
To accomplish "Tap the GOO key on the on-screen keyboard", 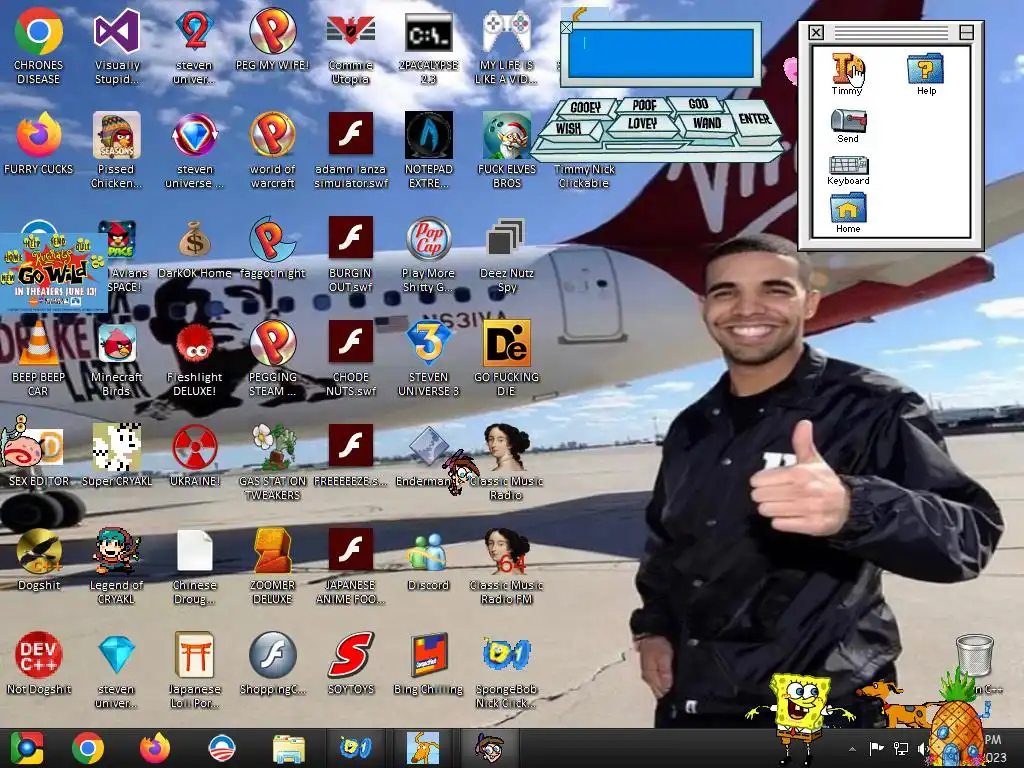I will pos(698,104).
